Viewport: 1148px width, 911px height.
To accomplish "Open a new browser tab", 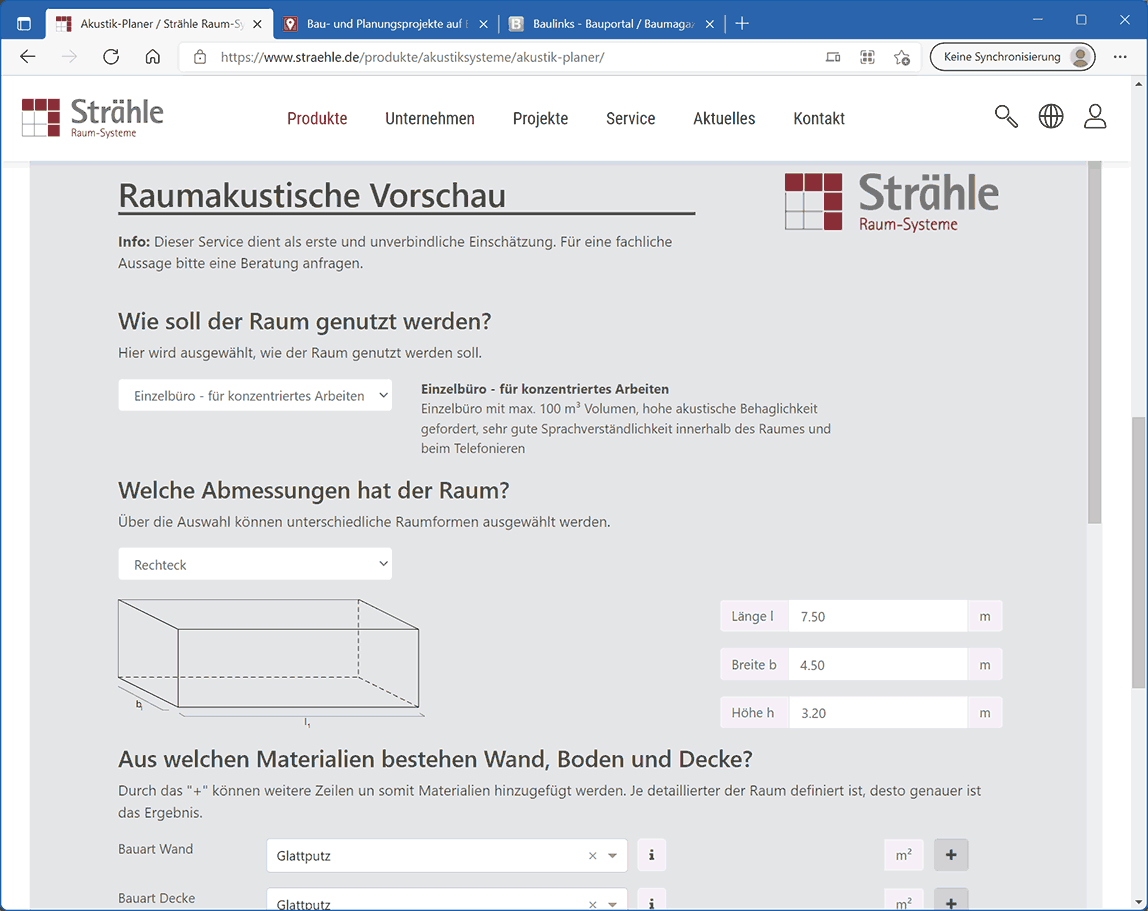I will tap(742, 24).
